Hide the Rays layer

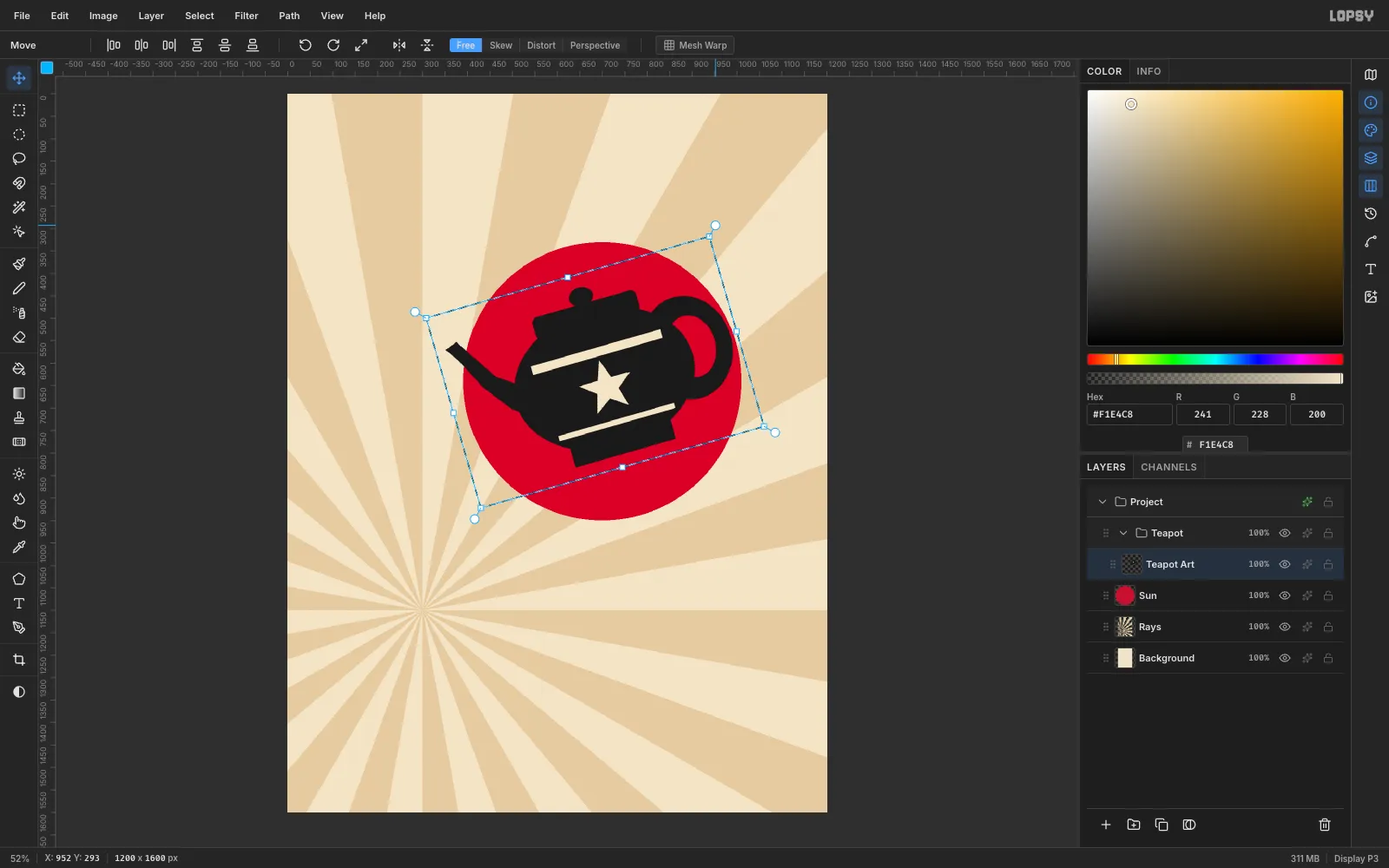[x=1285, y=627]
